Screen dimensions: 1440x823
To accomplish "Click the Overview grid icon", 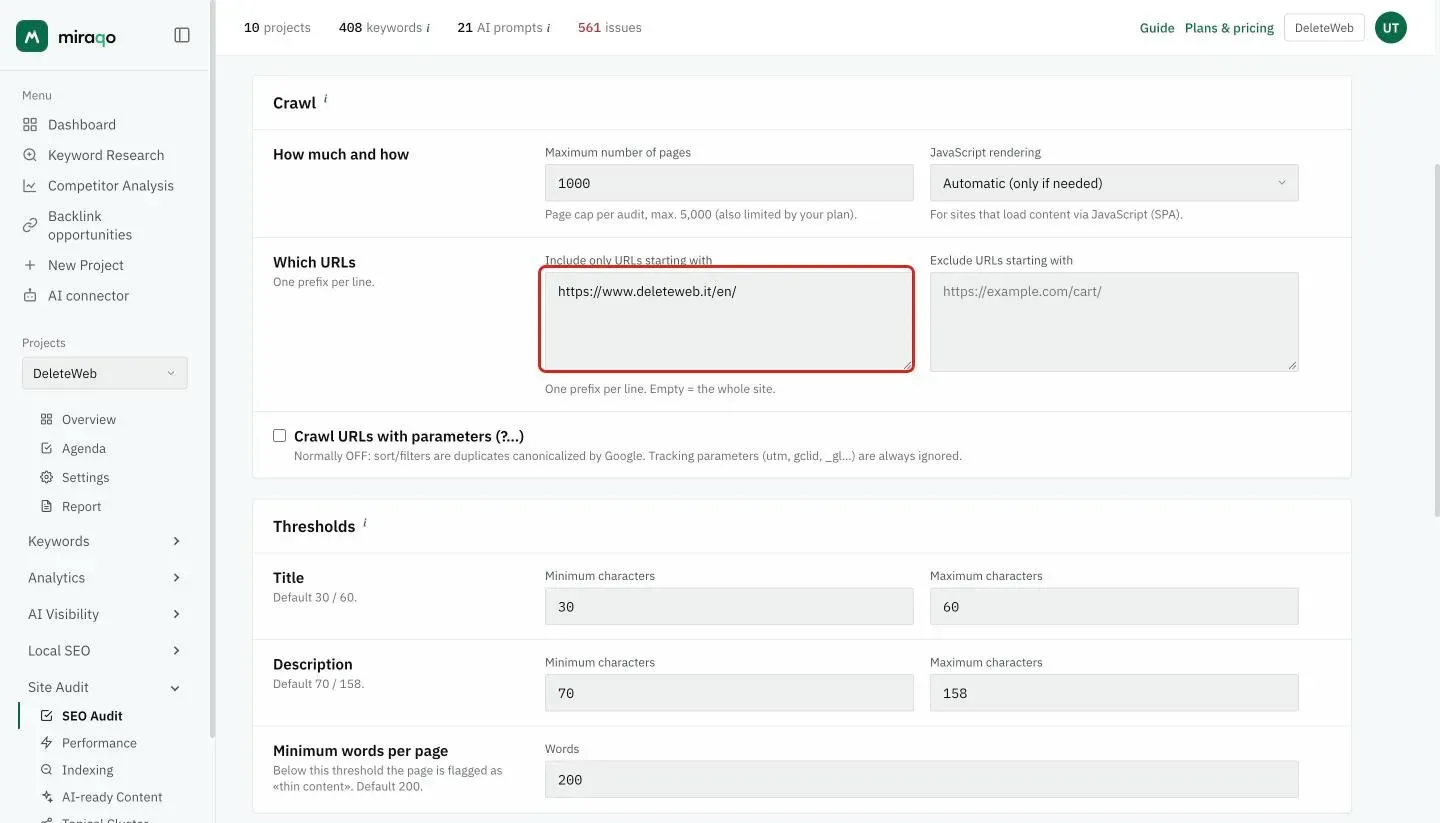I will [46, 419].
